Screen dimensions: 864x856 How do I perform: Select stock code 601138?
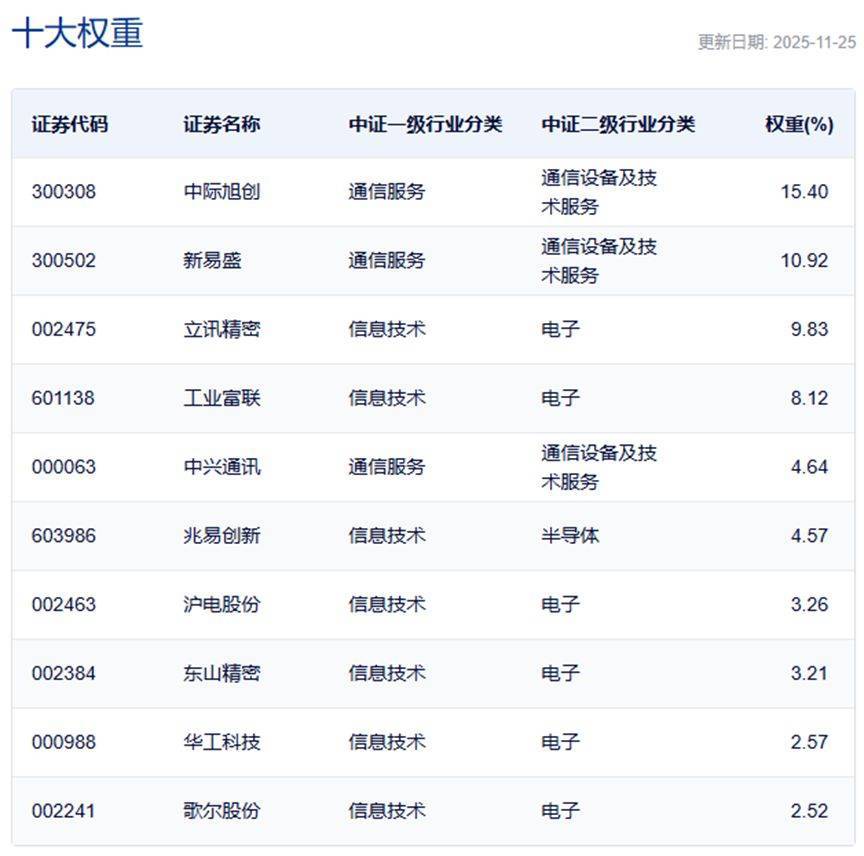pos(63,398)
